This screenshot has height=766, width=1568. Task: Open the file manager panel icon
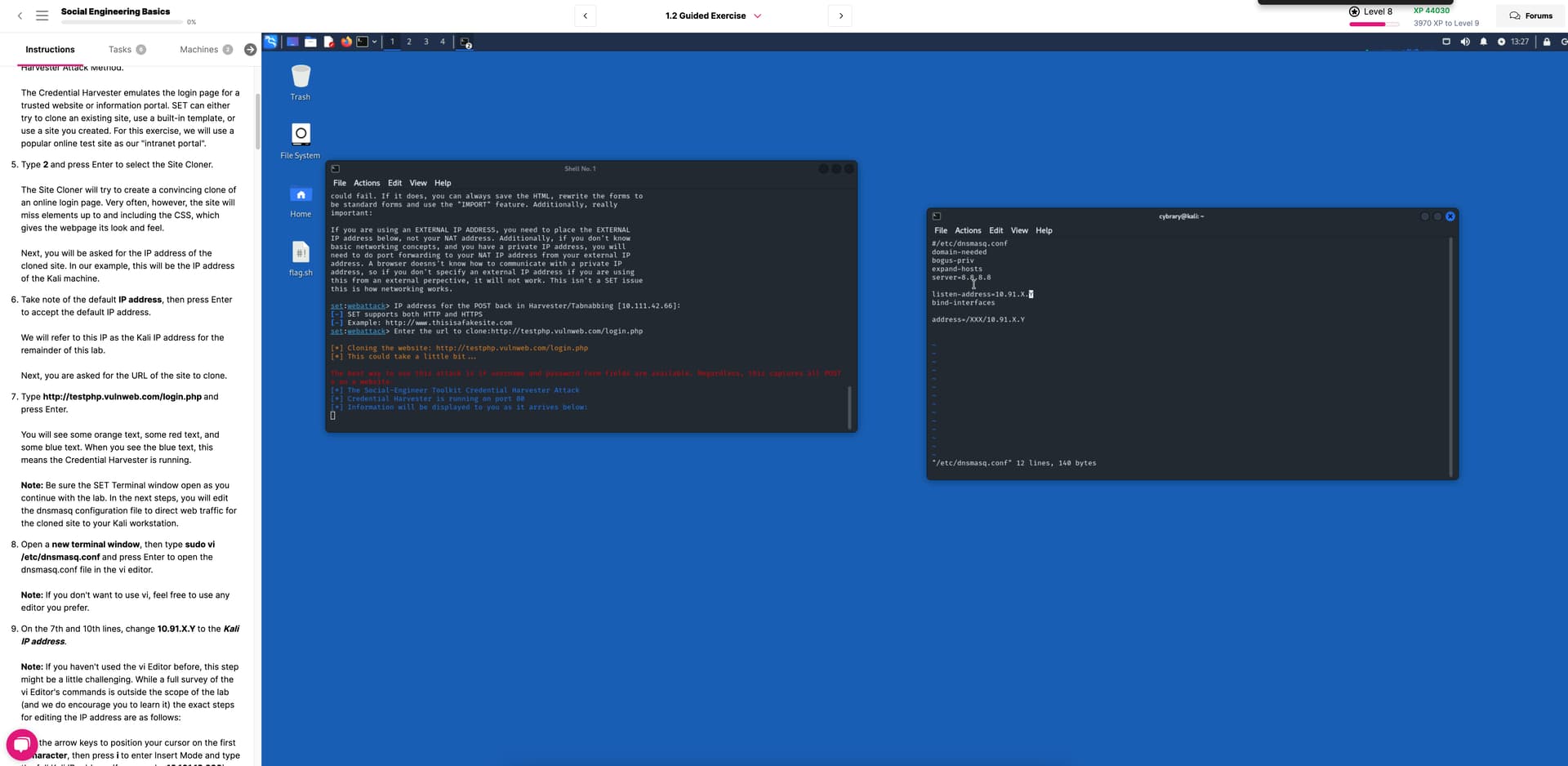(310, 42)
